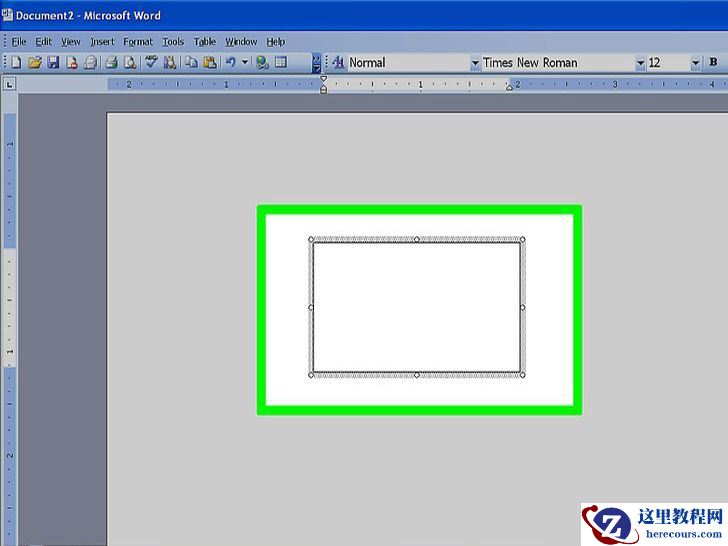
Task: Click the Normal style box
Action: [409, 63]
